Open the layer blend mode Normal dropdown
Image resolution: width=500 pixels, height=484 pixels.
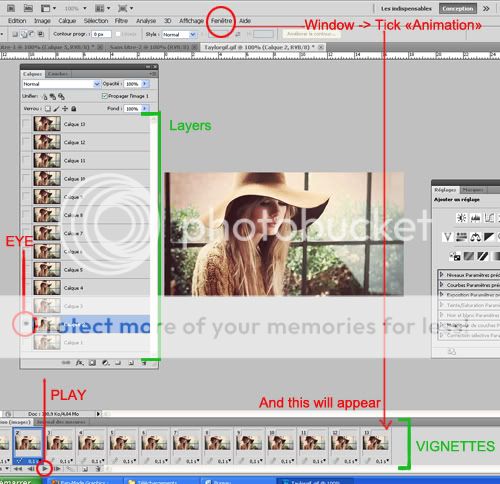tap(61, 84)
